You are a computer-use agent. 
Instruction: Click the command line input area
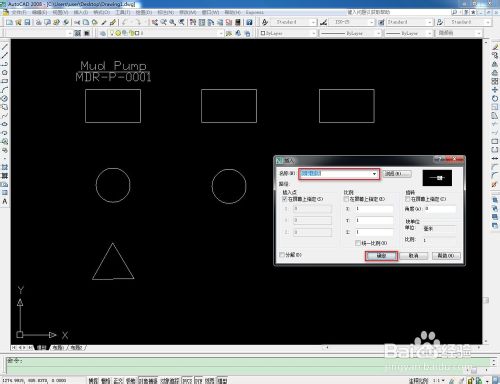coord(248,365)
